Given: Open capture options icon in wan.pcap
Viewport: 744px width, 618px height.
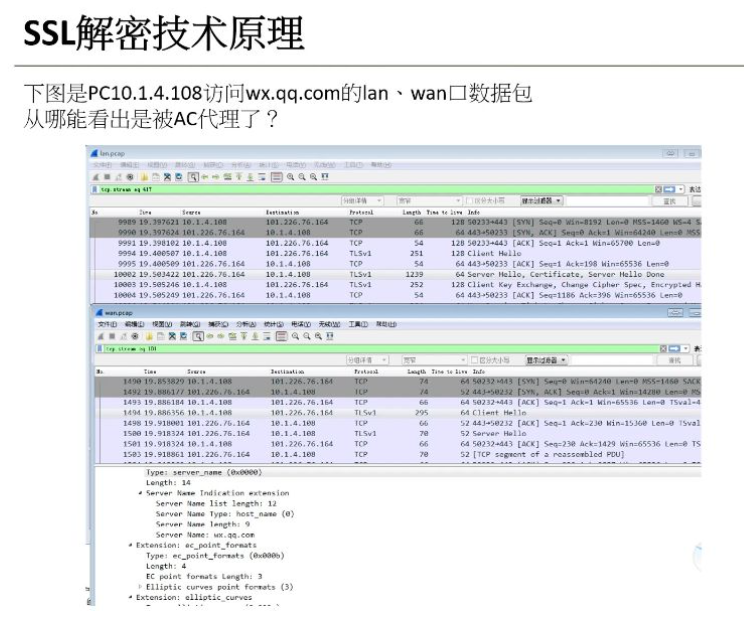Looking at the screenshot, I should coord(135,336).
